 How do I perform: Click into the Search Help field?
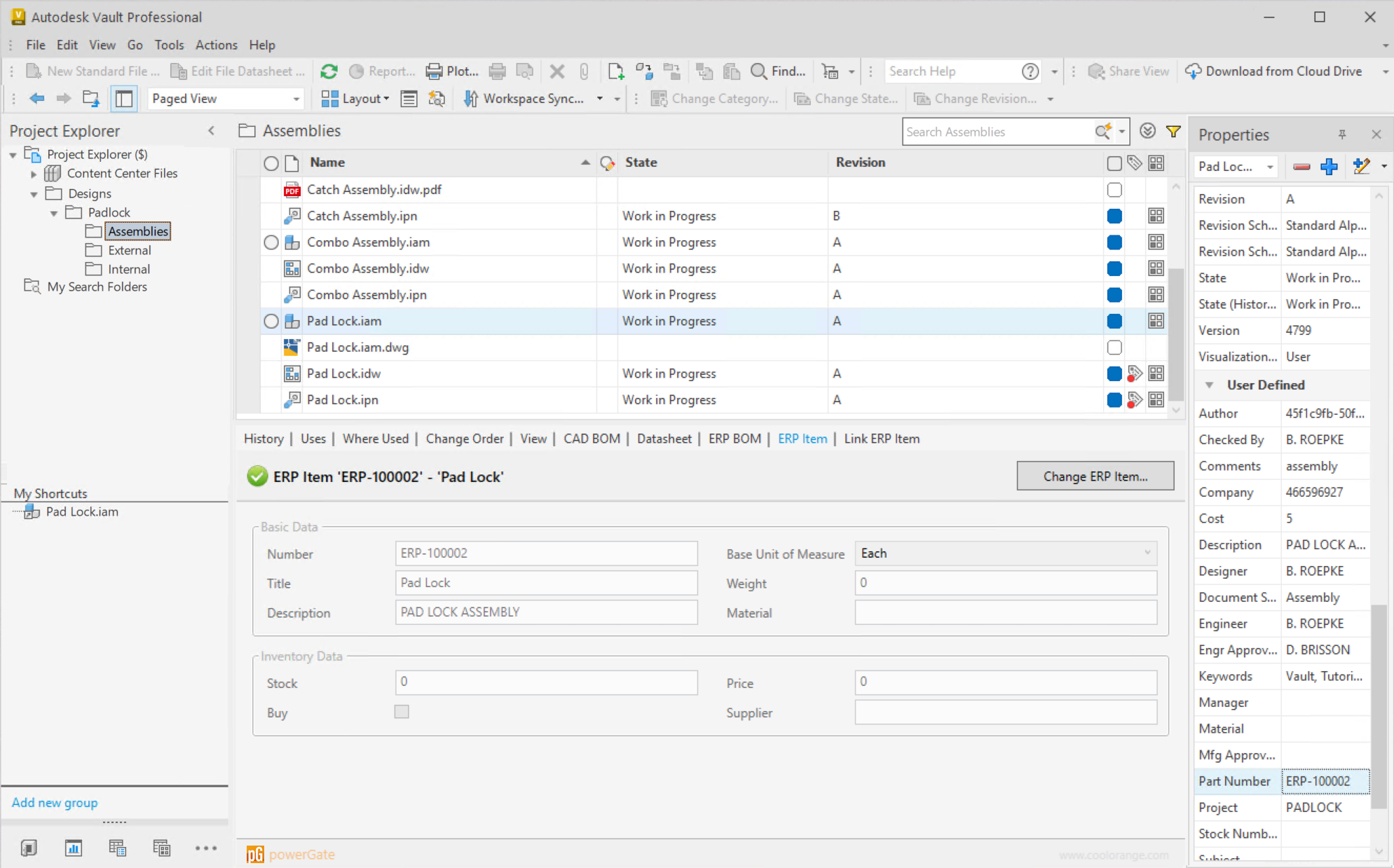[x=953, y=71]
